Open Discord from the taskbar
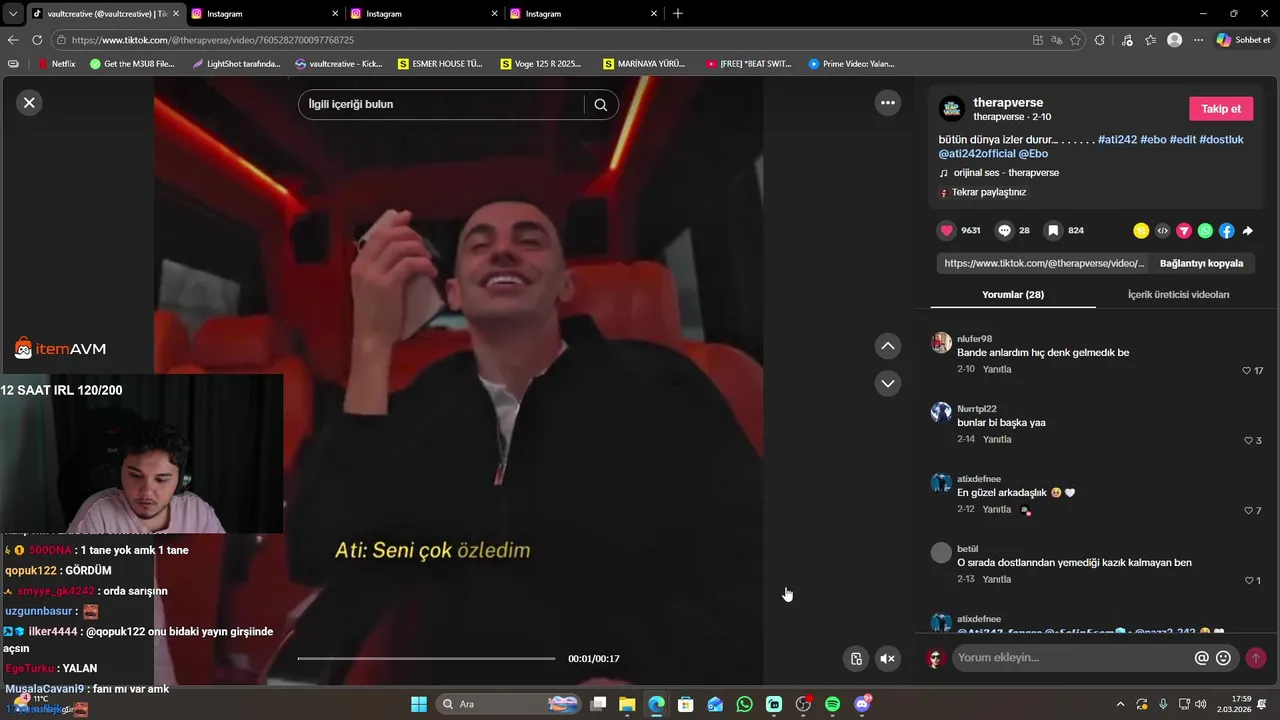 [x=862, y=704]
